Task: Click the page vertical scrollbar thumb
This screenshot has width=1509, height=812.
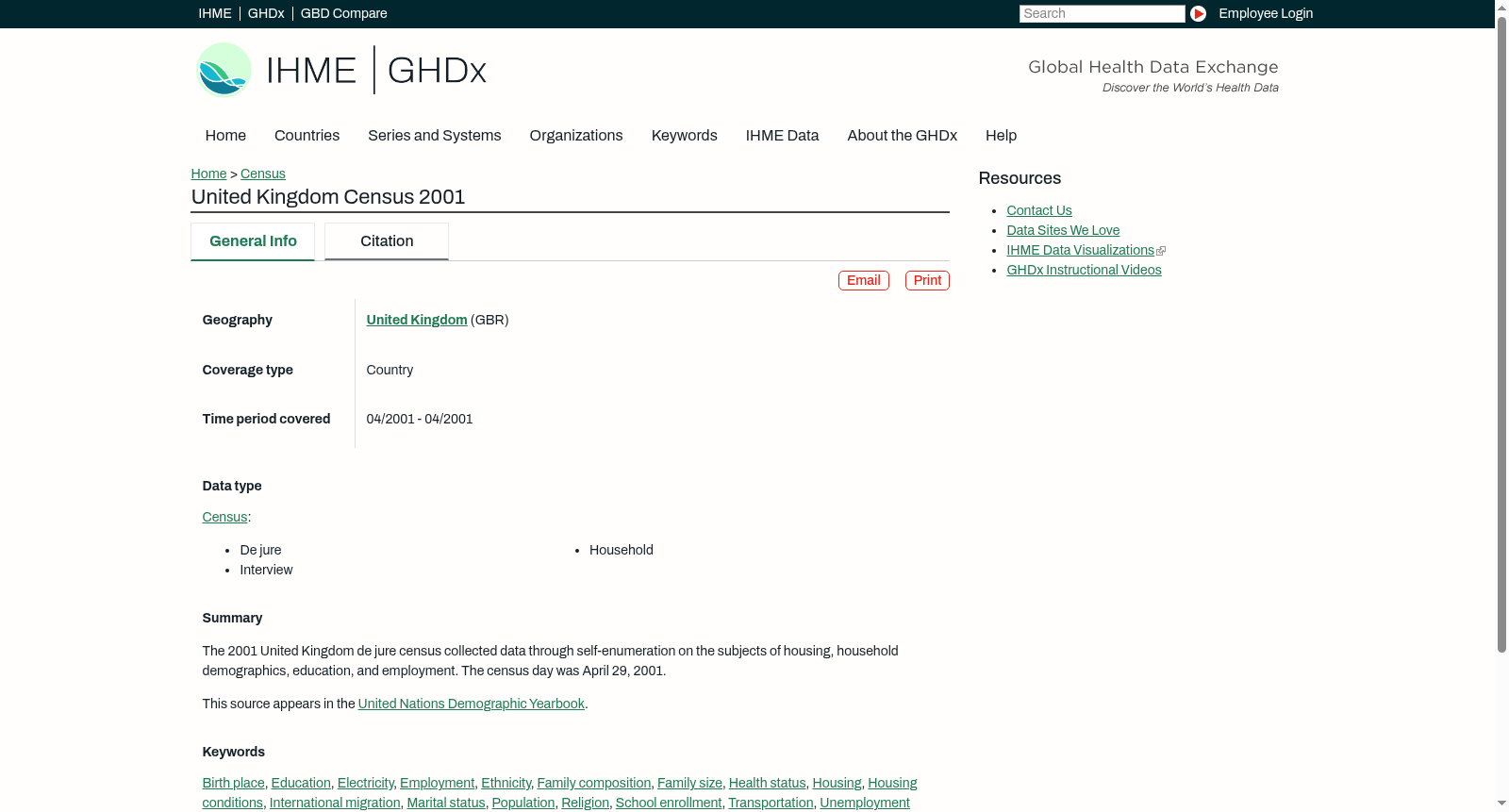Action: tap(1501, 334)
